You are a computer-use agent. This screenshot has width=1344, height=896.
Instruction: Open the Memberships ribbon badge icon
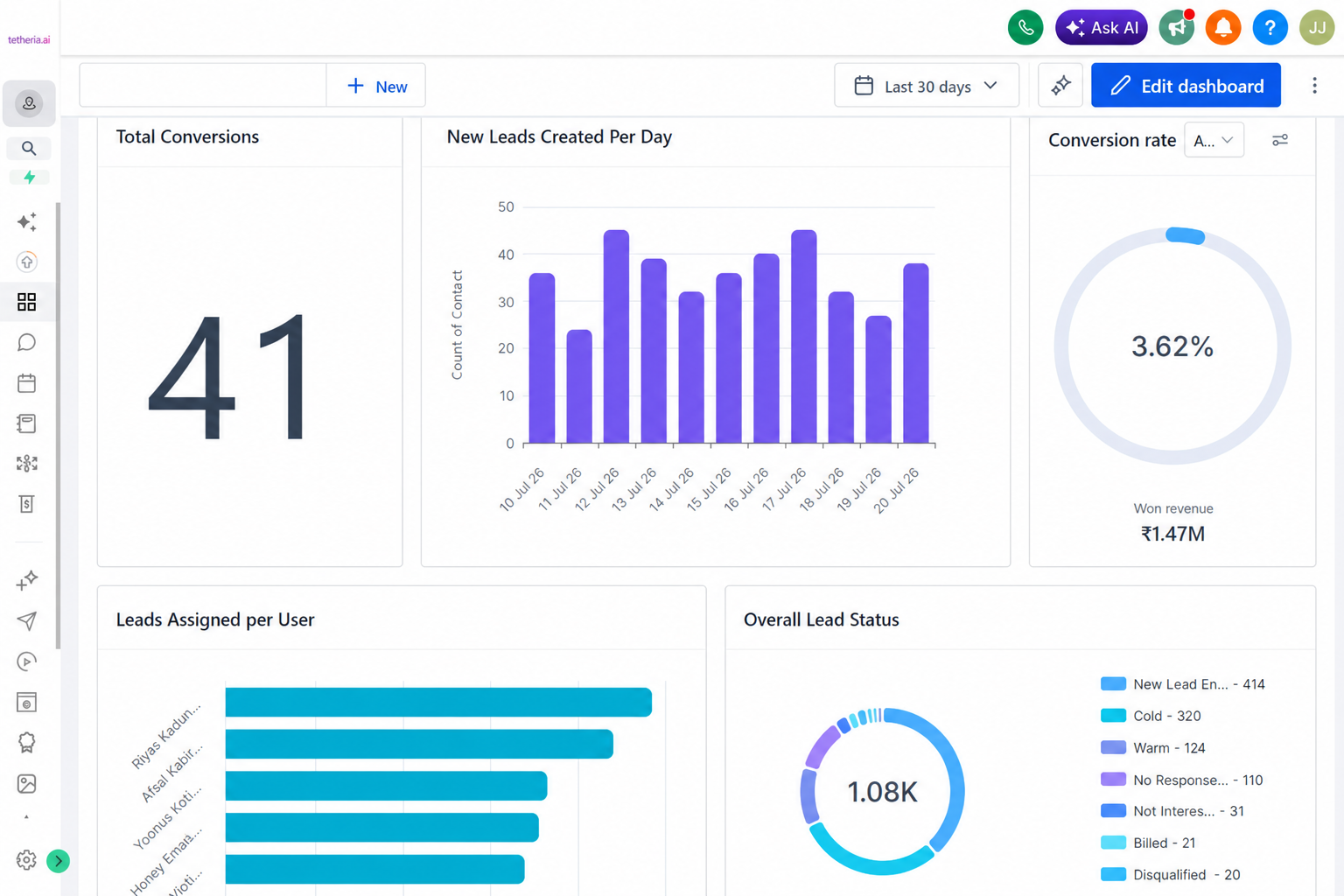27,743
